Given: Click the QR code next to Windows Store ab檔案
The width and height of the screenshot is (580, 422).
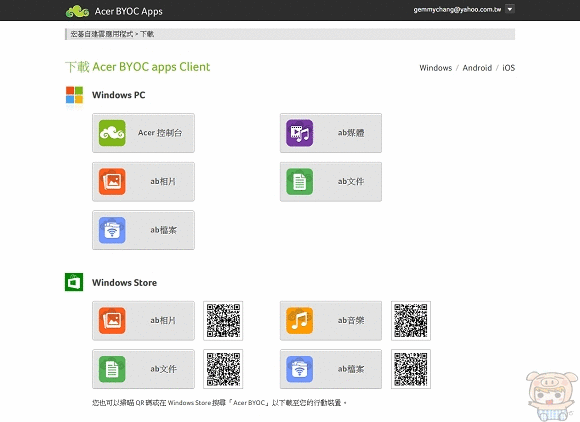Looking at the screenshot, I should tap(411, 369).
